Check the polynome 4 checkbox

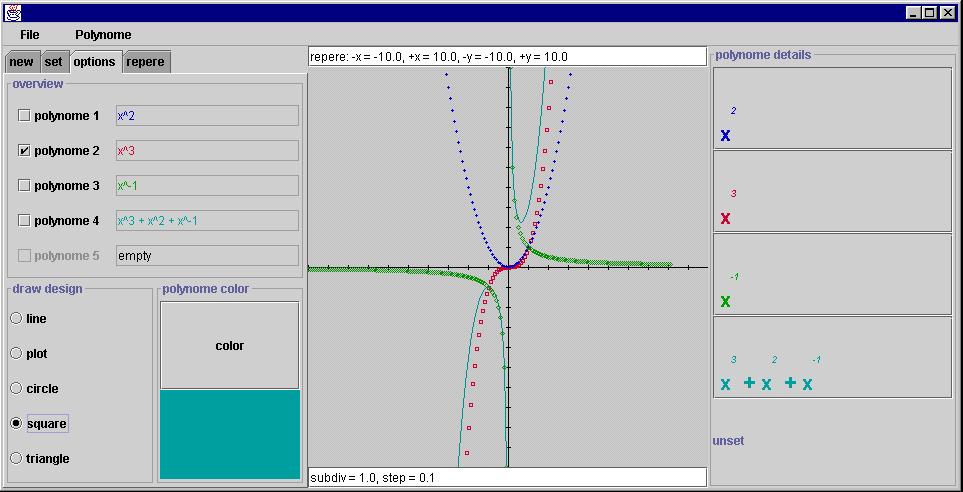[25, 221]
